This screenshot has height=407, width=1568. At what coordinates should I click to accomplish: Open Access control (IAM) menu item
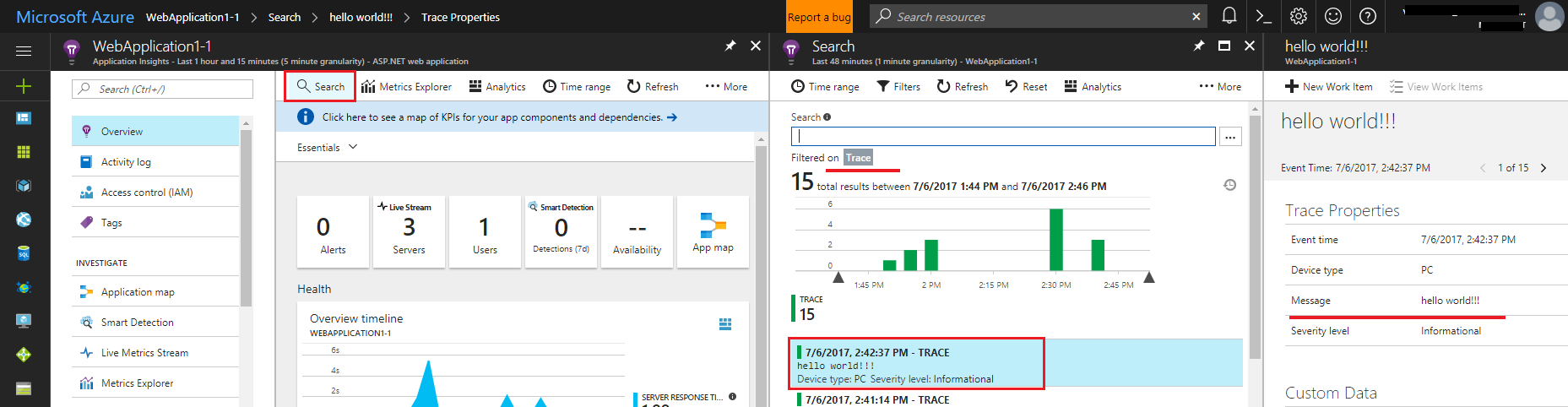coord(156,192)
